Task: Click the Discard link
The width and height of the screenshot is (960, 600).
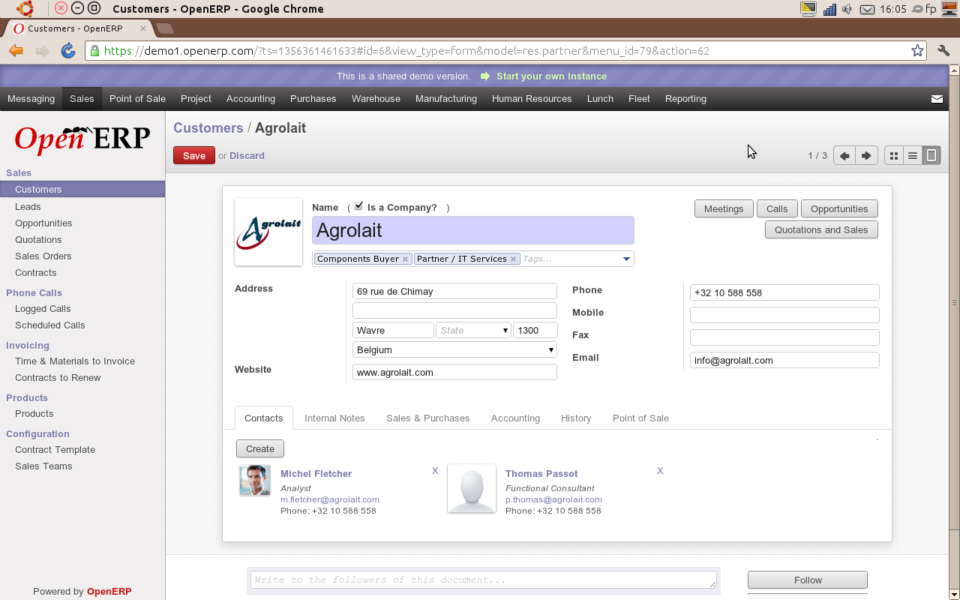Action: [247, 156]
